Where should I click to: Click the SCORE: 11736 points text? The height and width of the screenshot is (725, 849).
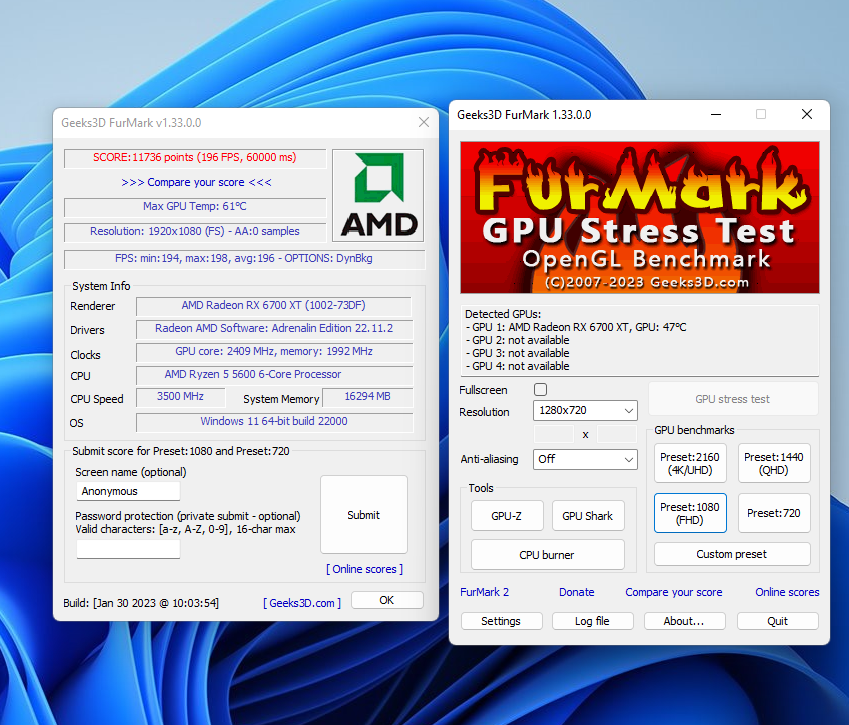pos(194,158)
